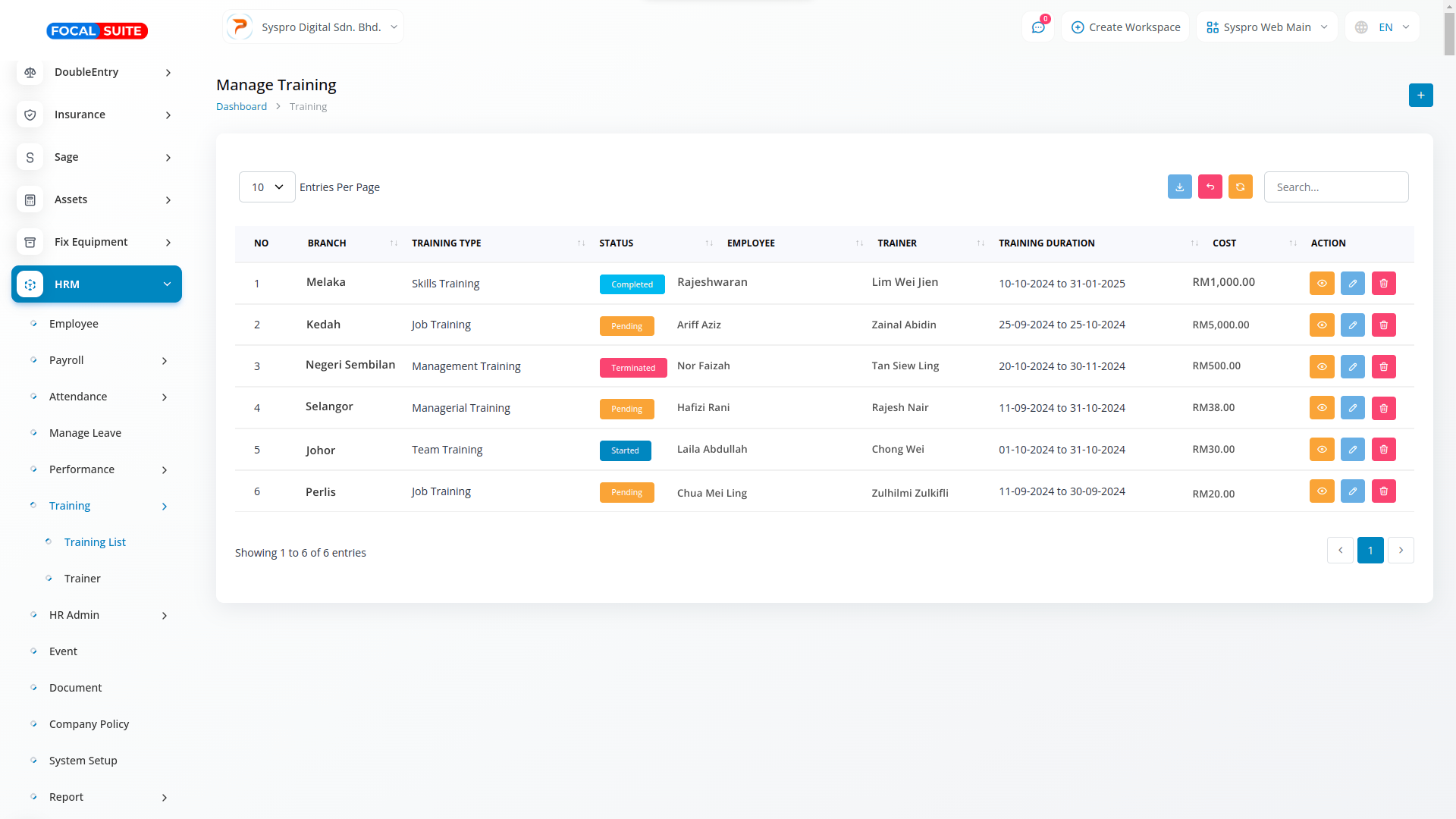View Perlis training via eye icon
Screen dimensions: 1456x819
1321,491
